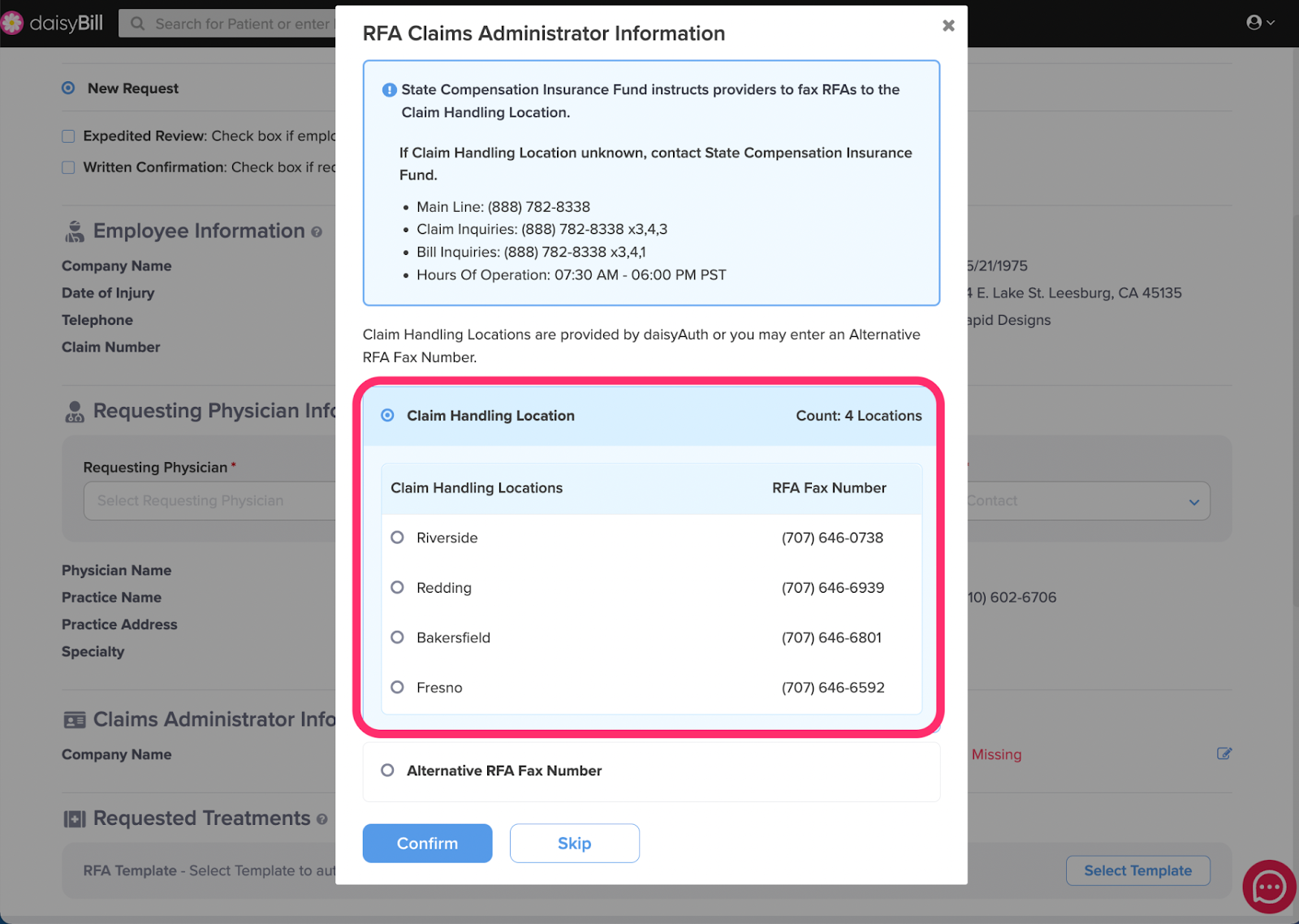Click the Select Template button
This screenshot has width=1299, height=924.
pos(1137,870)
